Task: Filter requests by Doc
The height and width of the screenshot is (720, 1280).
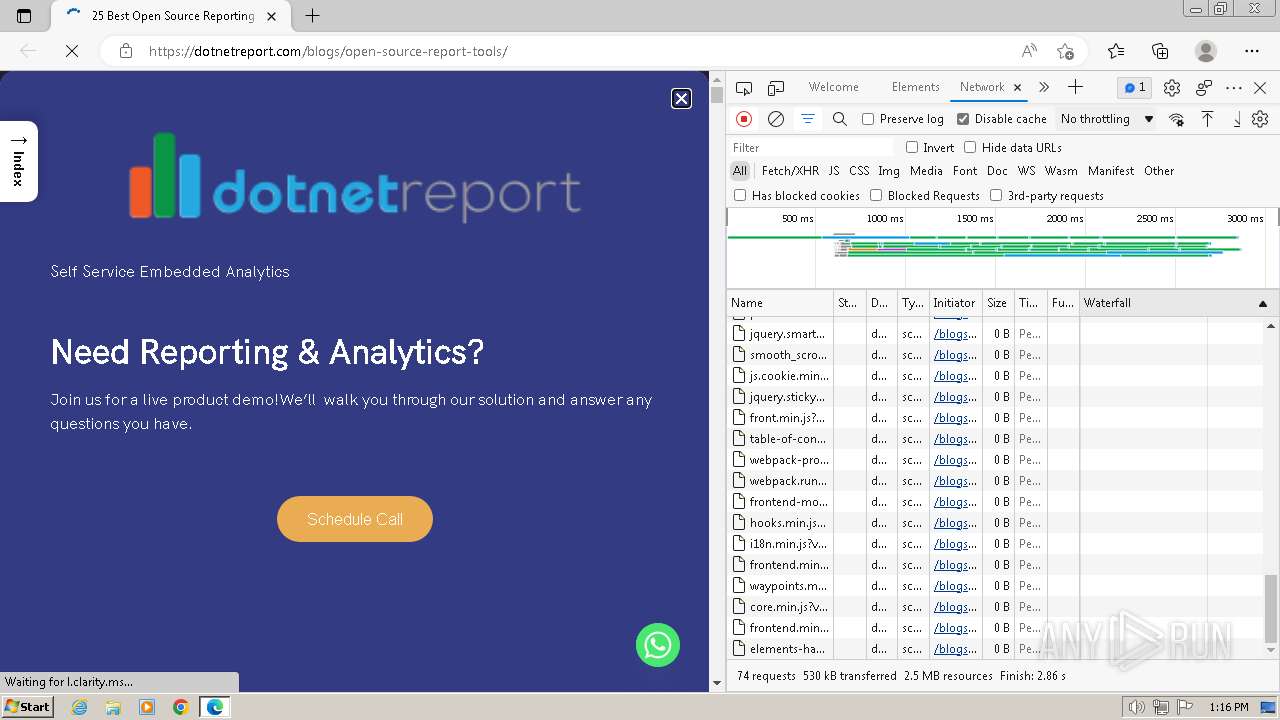Action: pyautogui.click(x=997, y=171)
